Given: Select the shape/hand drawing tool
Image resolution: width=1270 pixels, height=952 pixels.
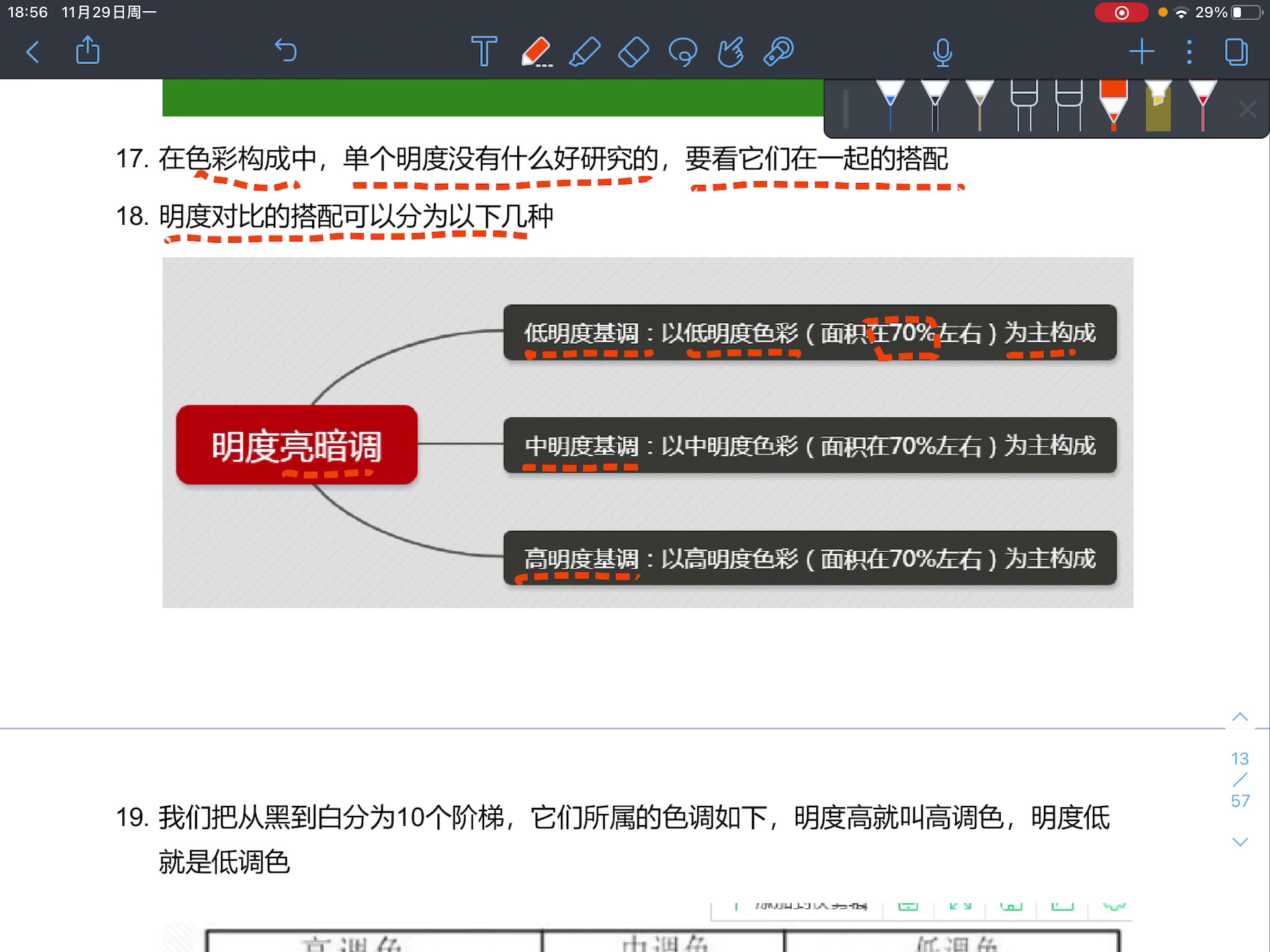Looking at the screenshot, I should [x=731, y=52].
